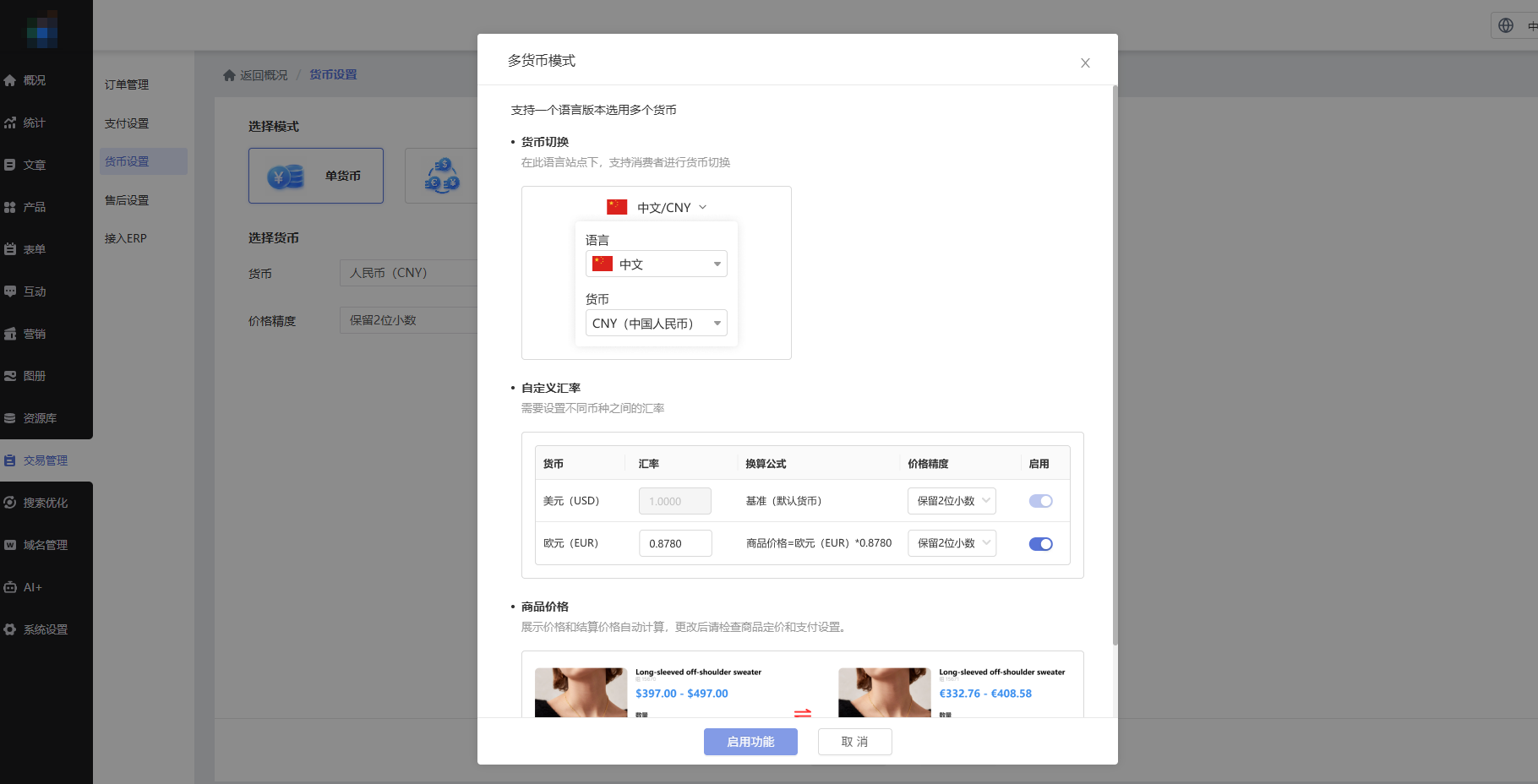Click the 取消 button
Screen dimensions: 1538x784
pos(854,742)
